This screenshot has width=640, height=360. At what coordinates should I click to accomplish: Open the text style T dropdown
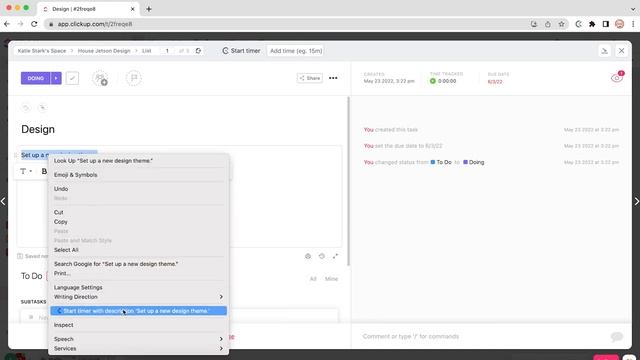point(26,171)
